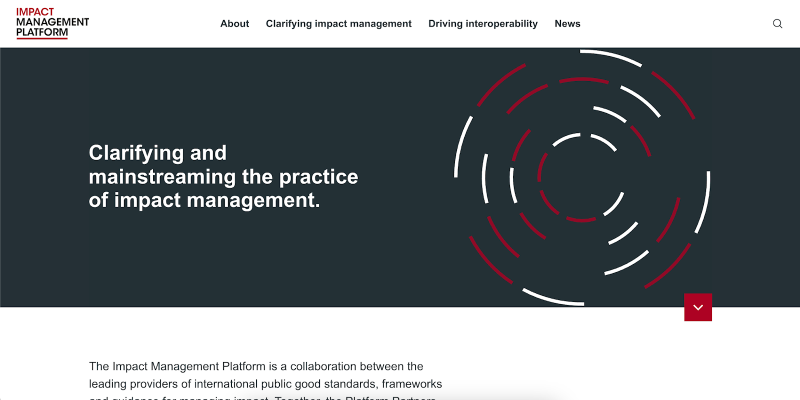
Task: Click paragraph starting 'The Impact Management Platform is'
Action: point(265,382)
